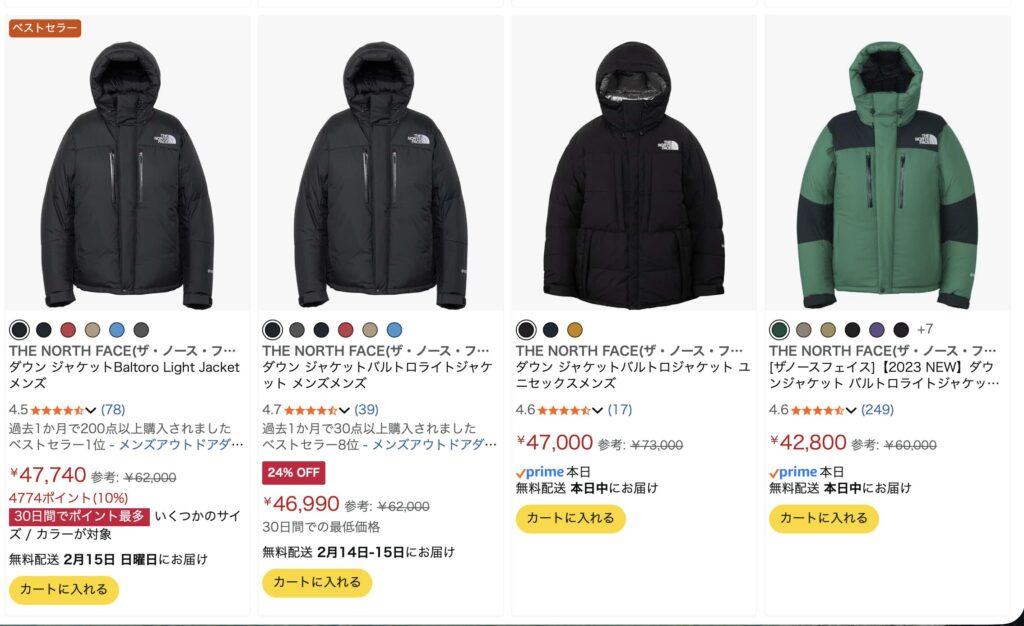Show +7 more colors for green jacket
The width and height of the screenshot is (1024, 626).
tap(925, 329)
